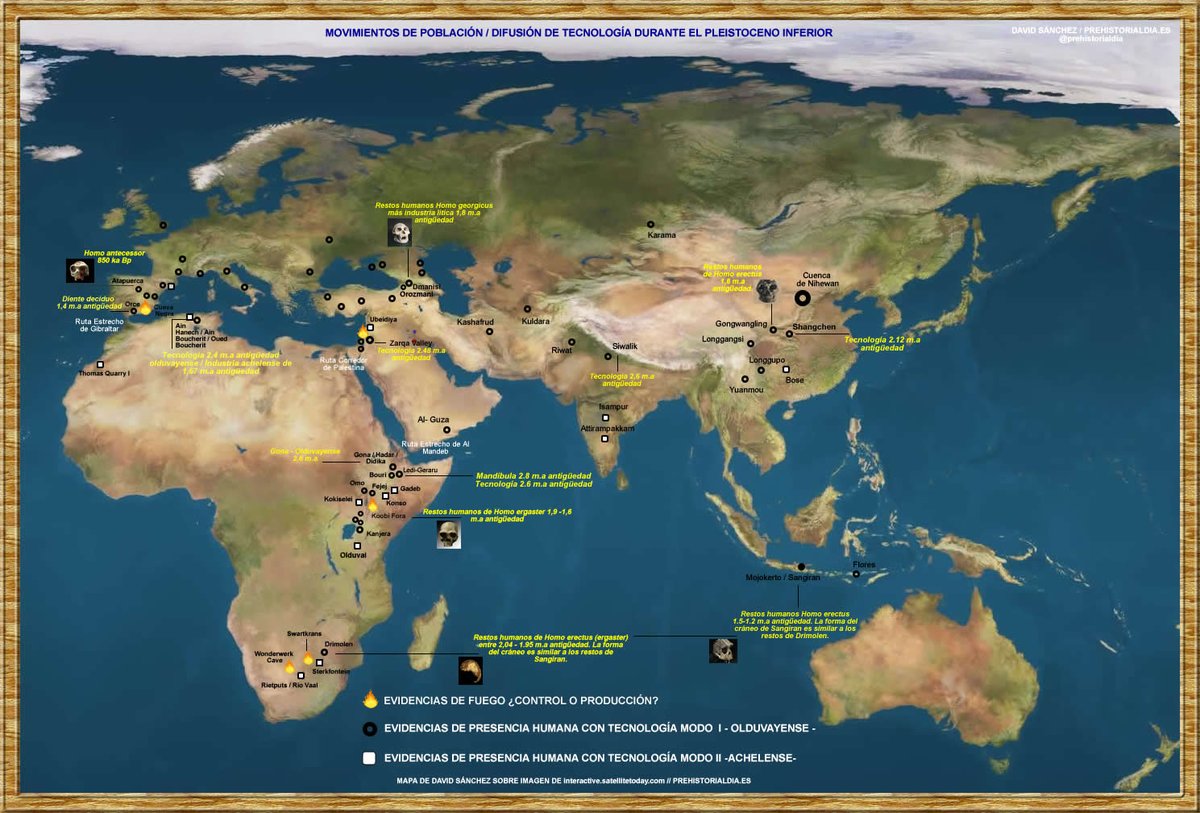The height and width of the screenshot is (813, 1200).
Task: Click the Atapuerca site label
Action: tap(127, 282)
